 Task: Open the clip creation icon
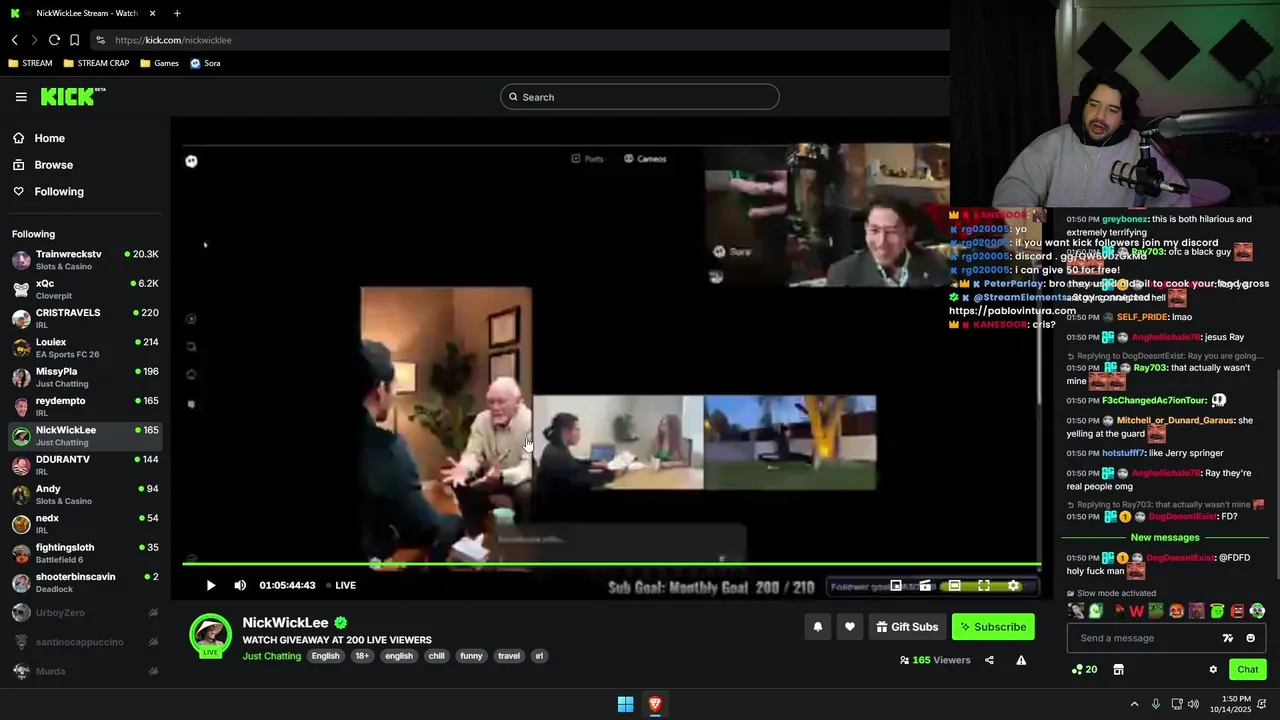pos(925,585)
